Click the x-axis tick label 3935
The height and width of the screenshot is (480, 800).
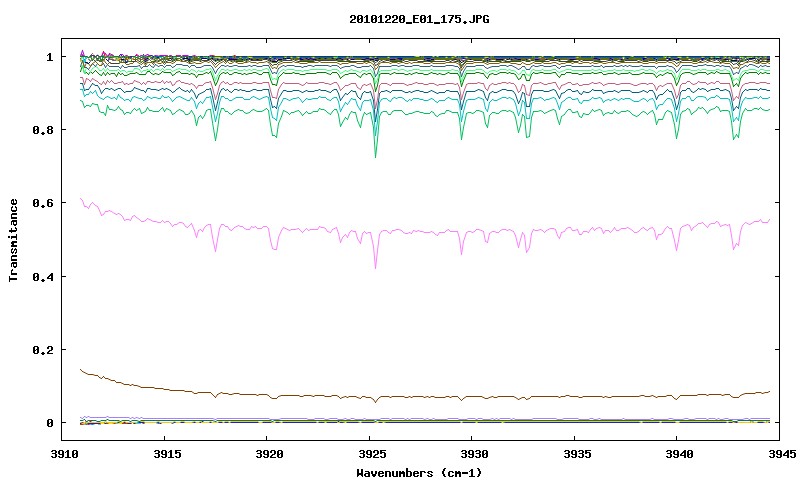[x=577, y=454]
